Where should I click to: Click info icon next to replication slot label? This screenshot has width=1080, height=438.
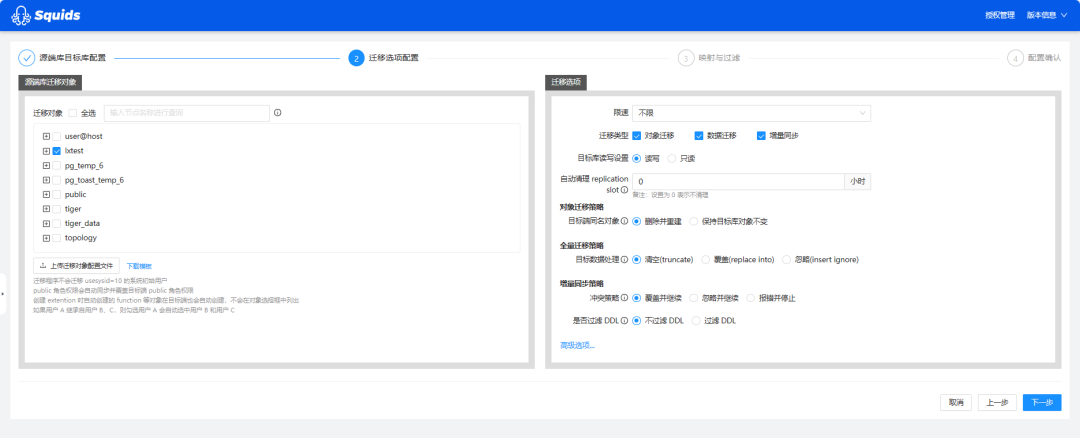625,190
